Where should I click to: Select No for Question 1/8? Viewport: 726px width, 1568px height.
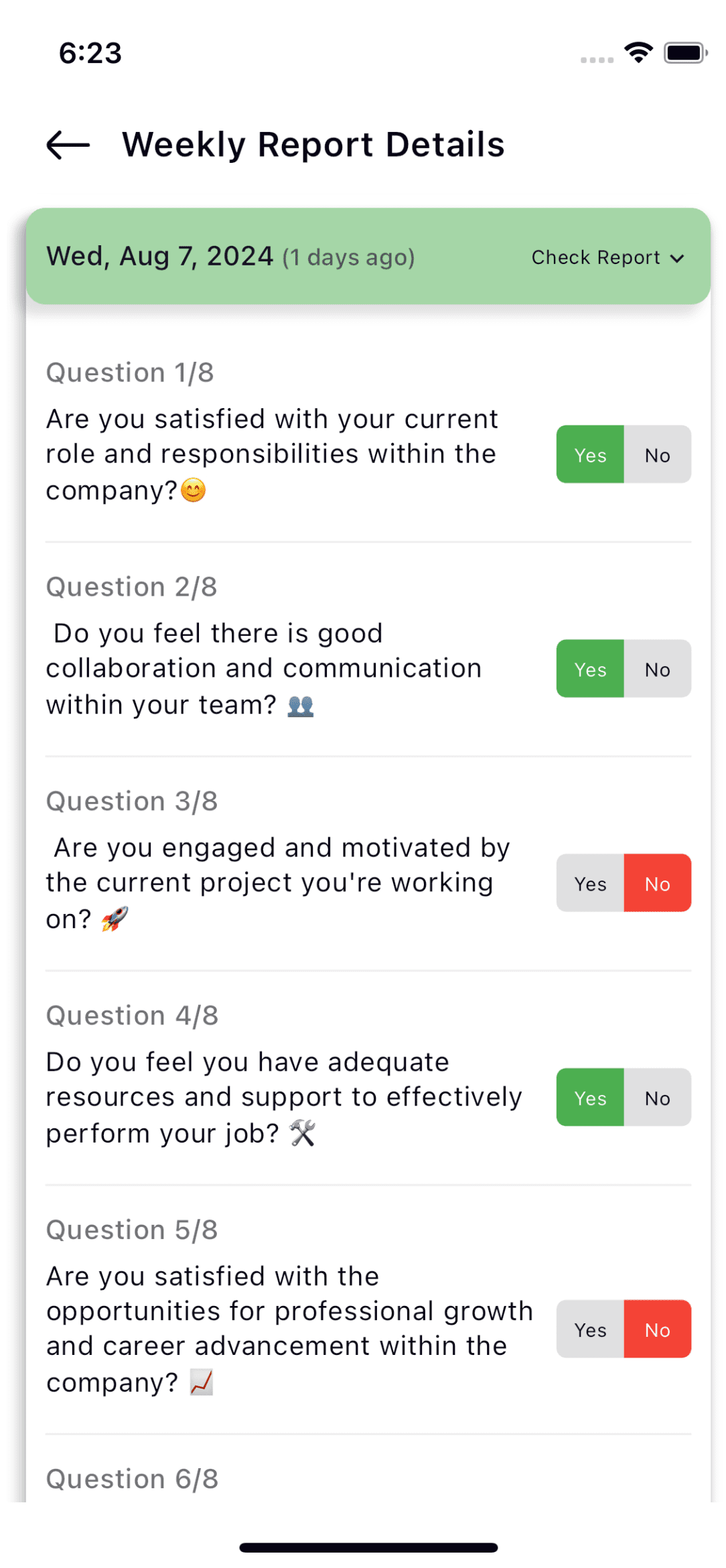click(657, 455)
